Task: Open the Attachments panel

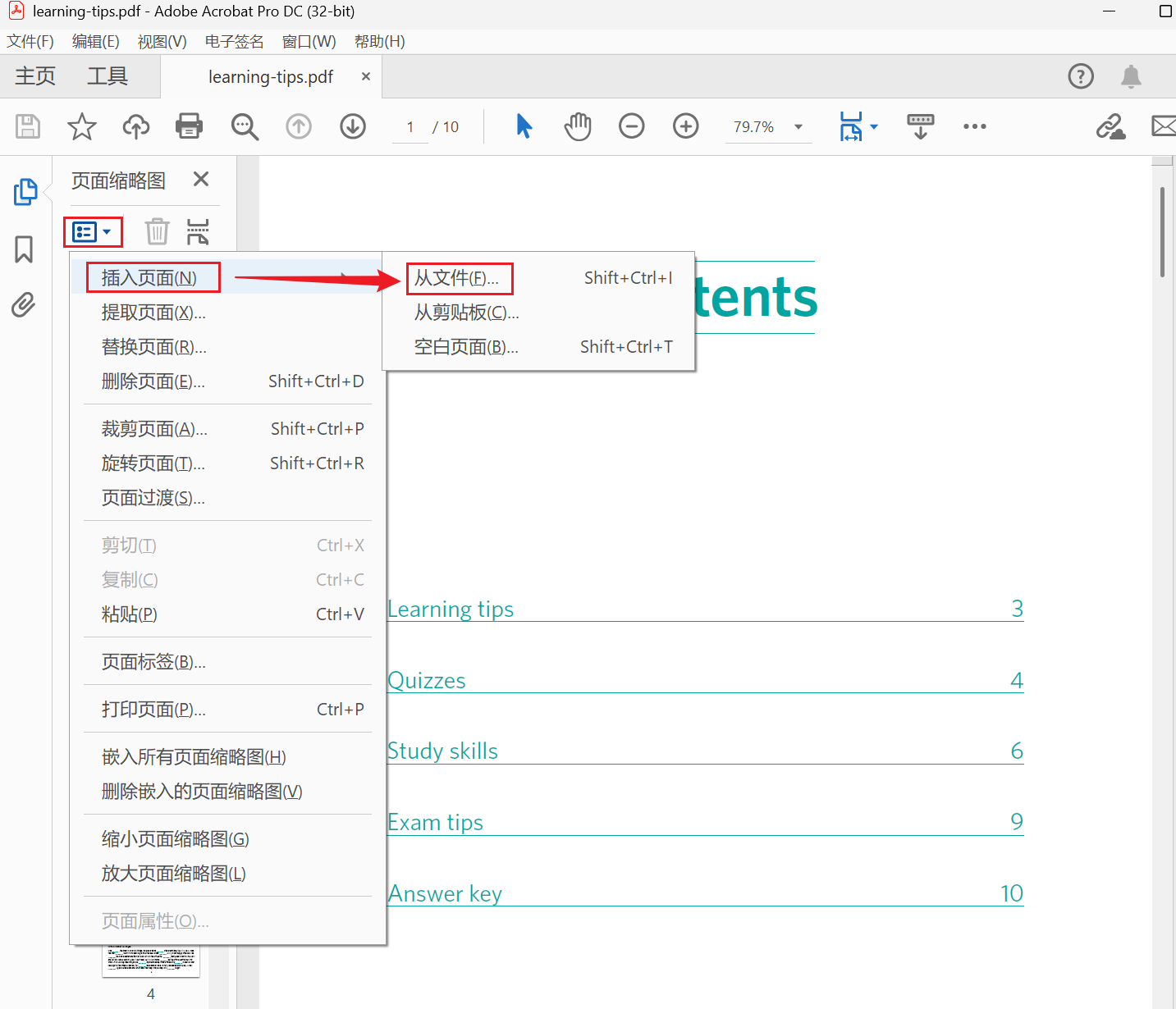Action: [x=24, y=305]
